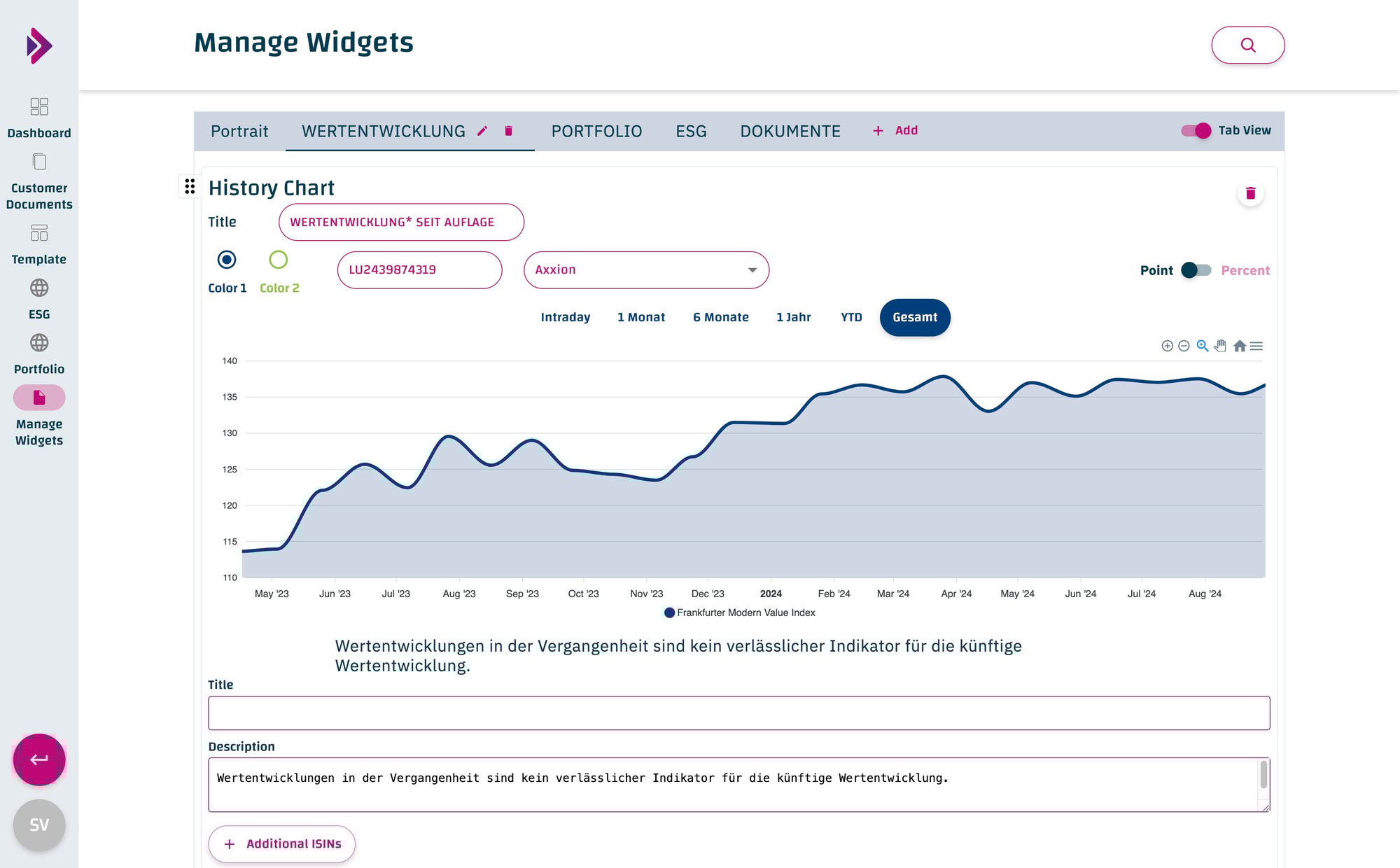The image size is (1400, 868).
Task: Open the search magnifier top right
Action: pyautogui.click(x=1248, y=45)
